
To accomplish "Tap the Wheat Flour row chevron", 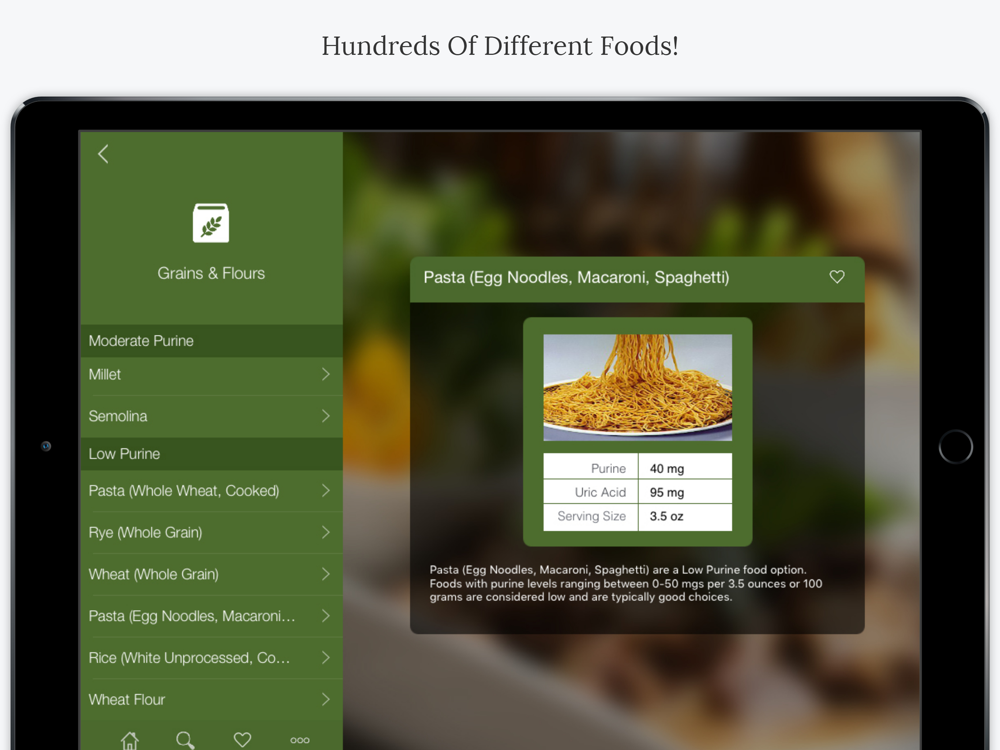I will tap(326, 700).
